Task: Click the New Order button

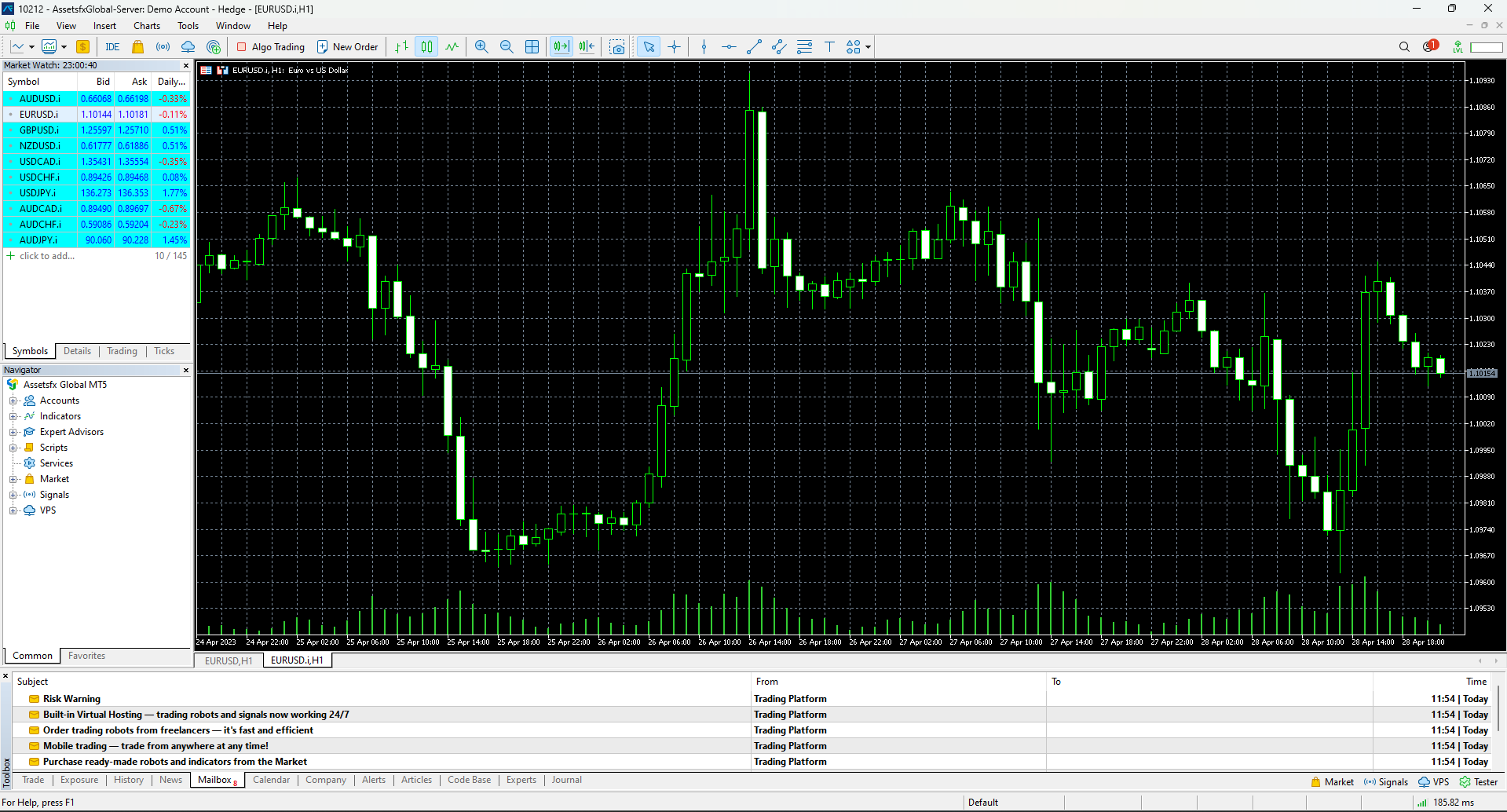Action: (347, 47)
